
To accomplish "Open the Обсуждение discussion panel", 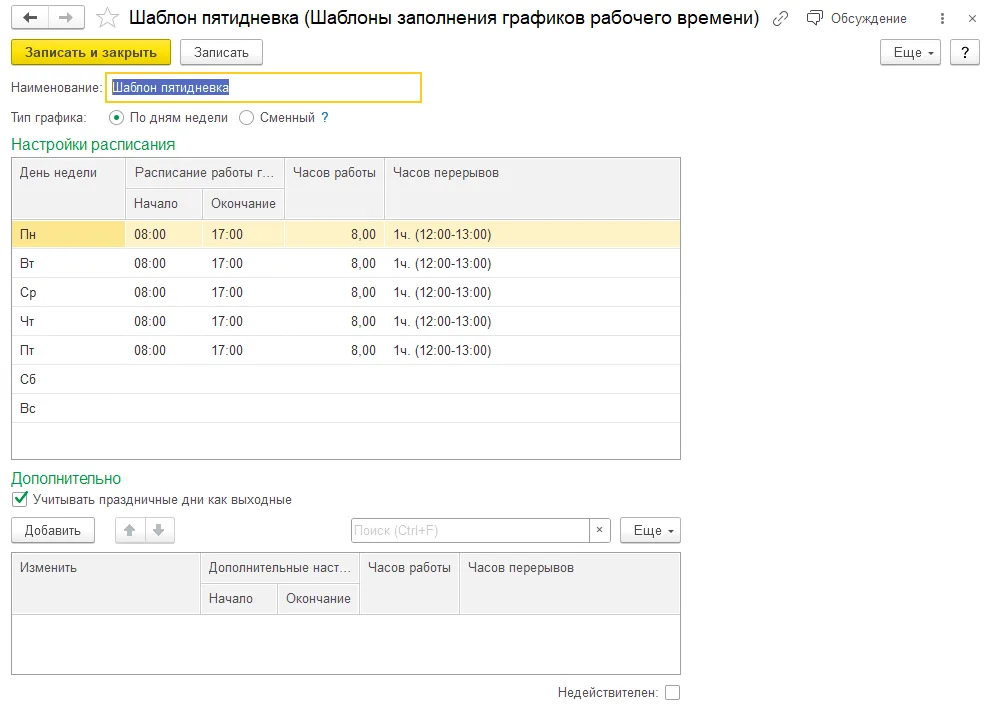I will 856,18.
